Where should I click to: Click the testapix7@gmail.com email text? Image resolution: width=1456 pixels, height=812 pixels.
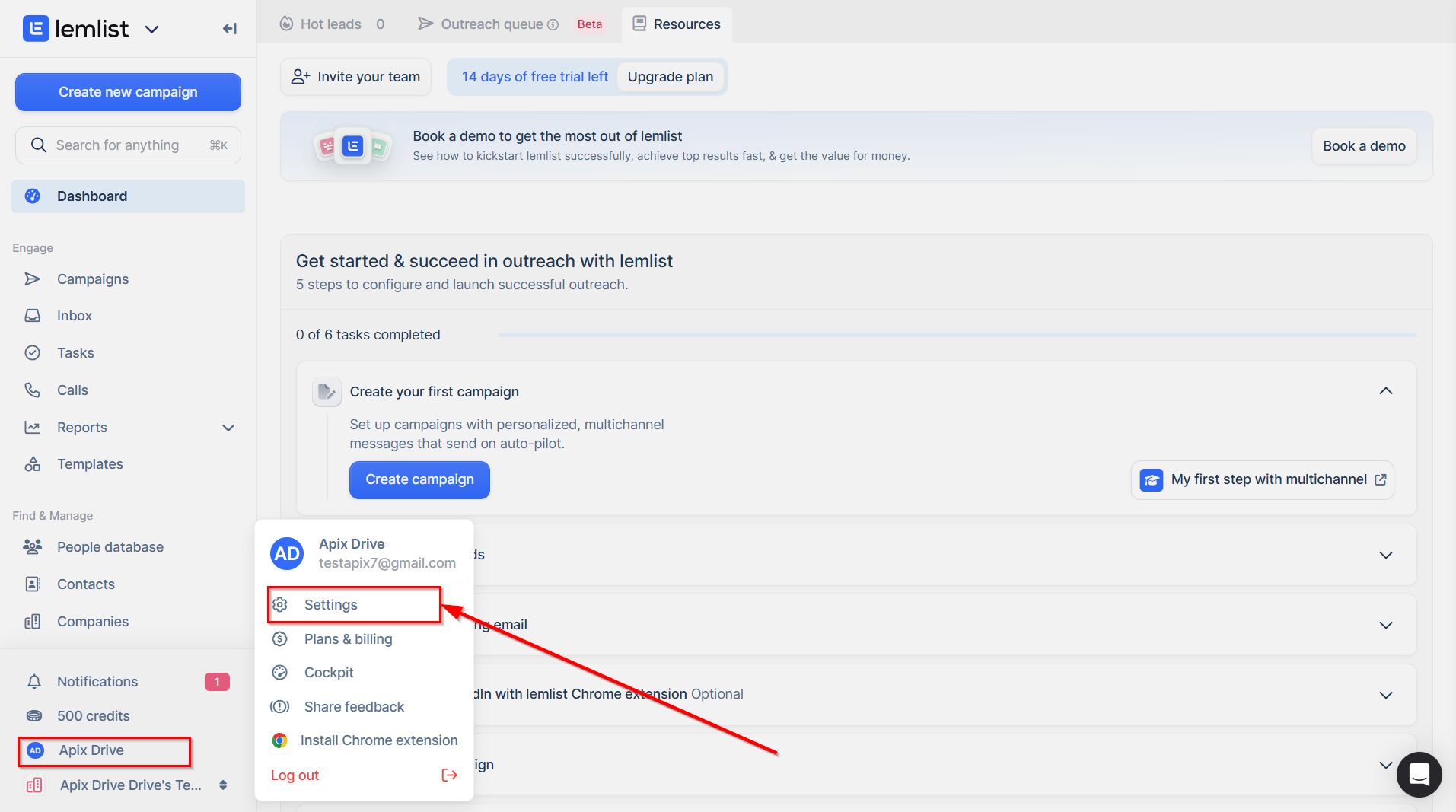pos(387,563)
